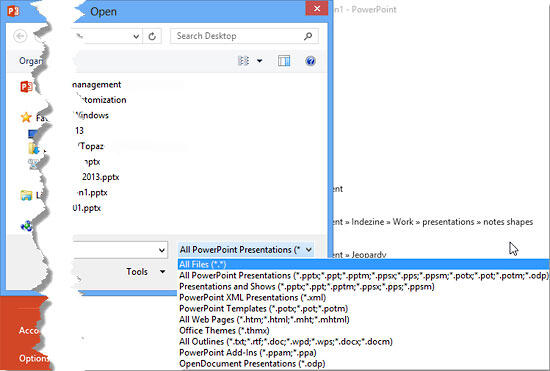Open the Libraries folder icon
Viewport: 550px width, 371px height.
click(26, 195)
